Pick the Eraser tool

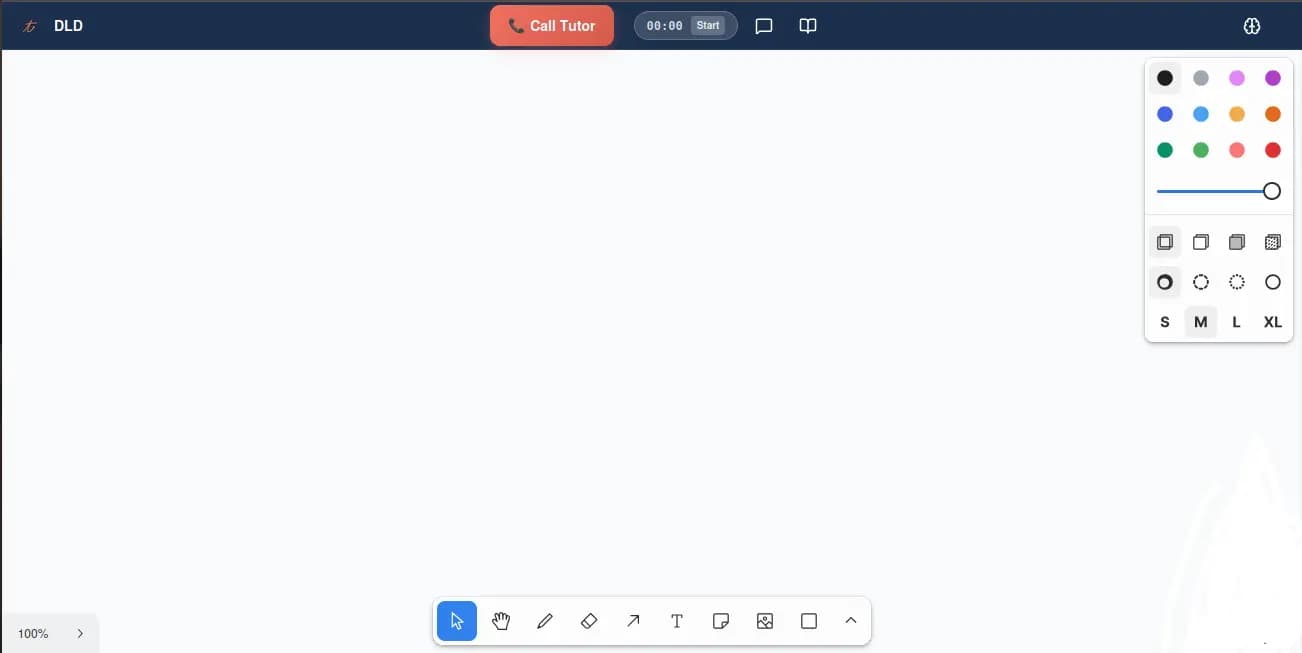[589, 621]
